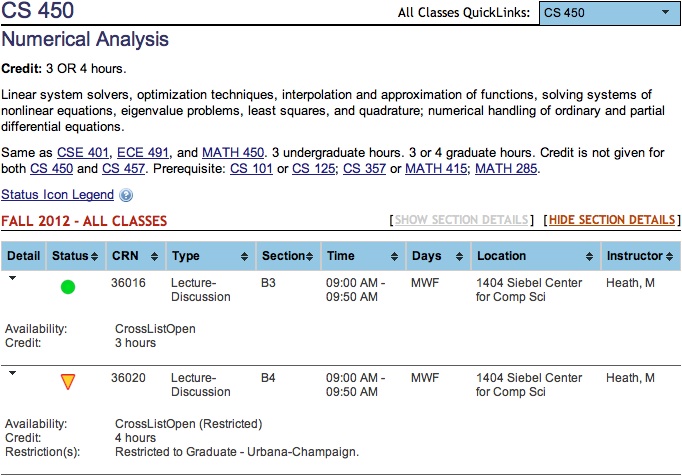Follow the ECE 491 course link
Screen dimensions: 682x476
tap(141, 152)
